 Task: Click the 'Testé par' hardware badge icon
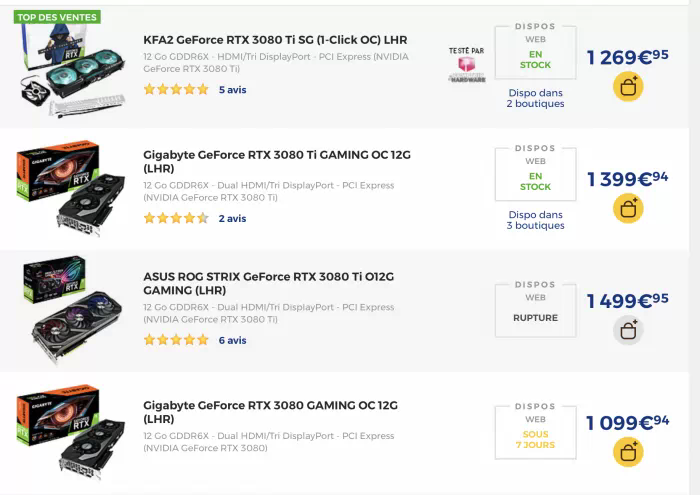coord(466,63)
